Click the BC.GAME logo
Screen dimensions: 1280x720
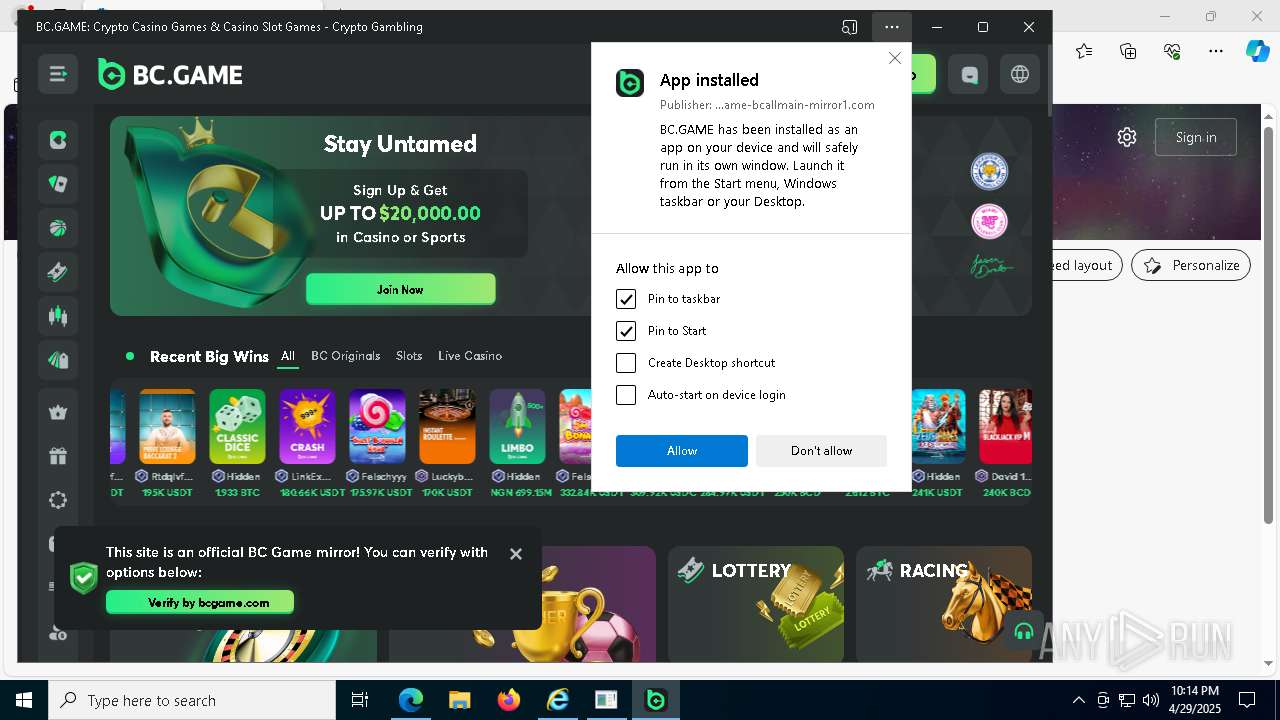tap(170, 75)
